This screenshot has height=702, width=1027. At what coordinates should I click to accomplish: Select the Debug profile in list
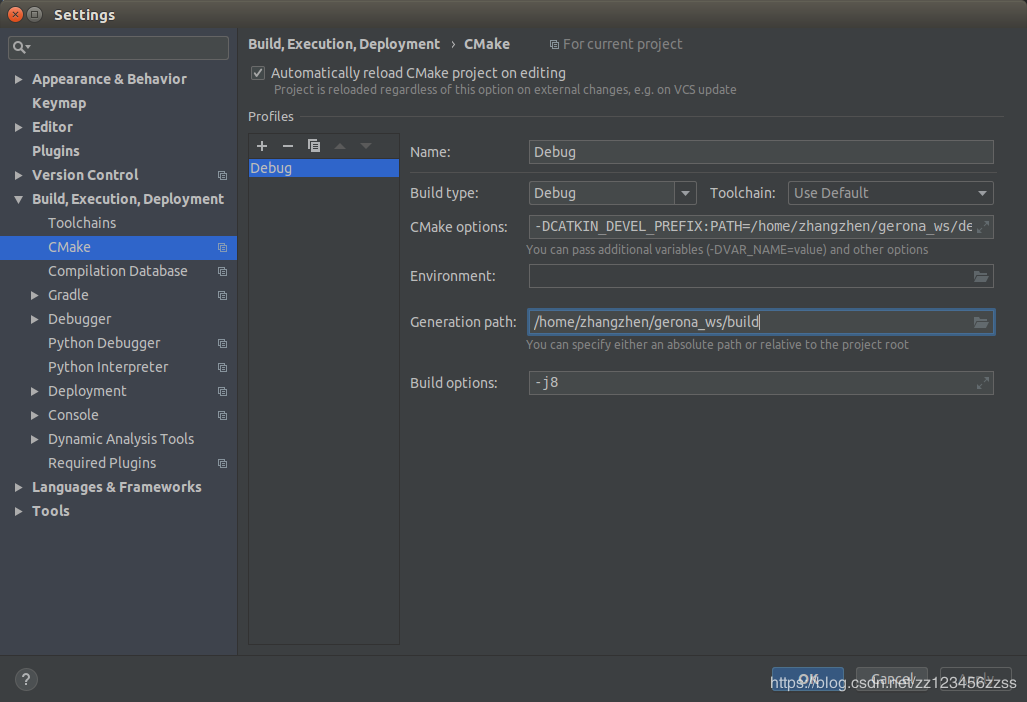322,168
